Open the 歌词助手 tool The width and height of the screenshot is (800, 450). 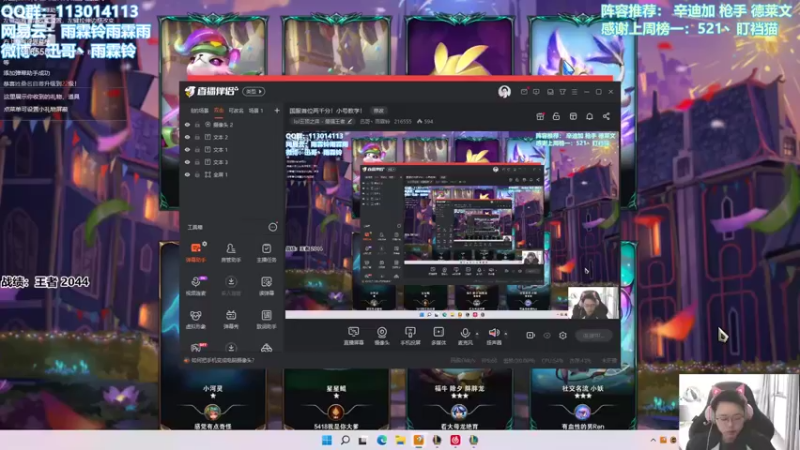click(266, 319)
